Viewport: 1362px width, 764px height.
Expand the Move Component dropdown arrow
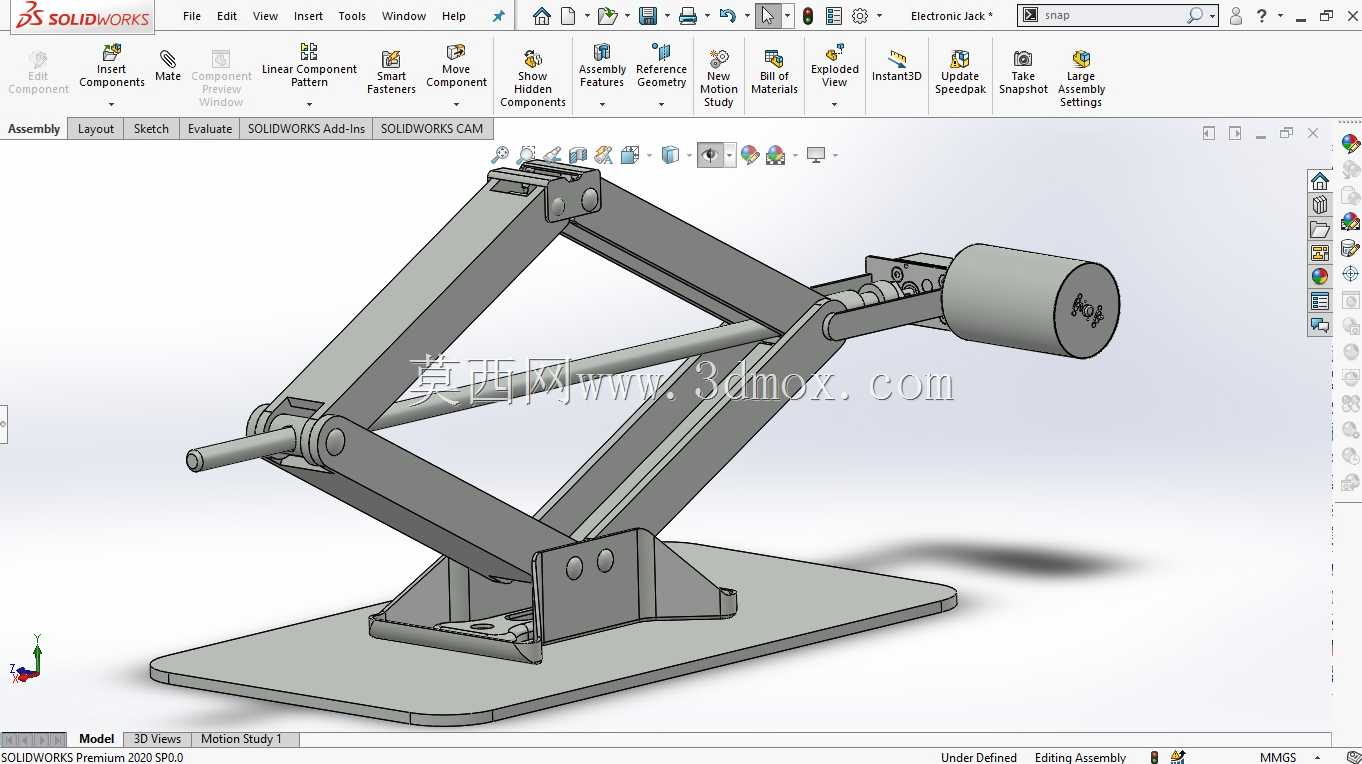click(456, 104)
